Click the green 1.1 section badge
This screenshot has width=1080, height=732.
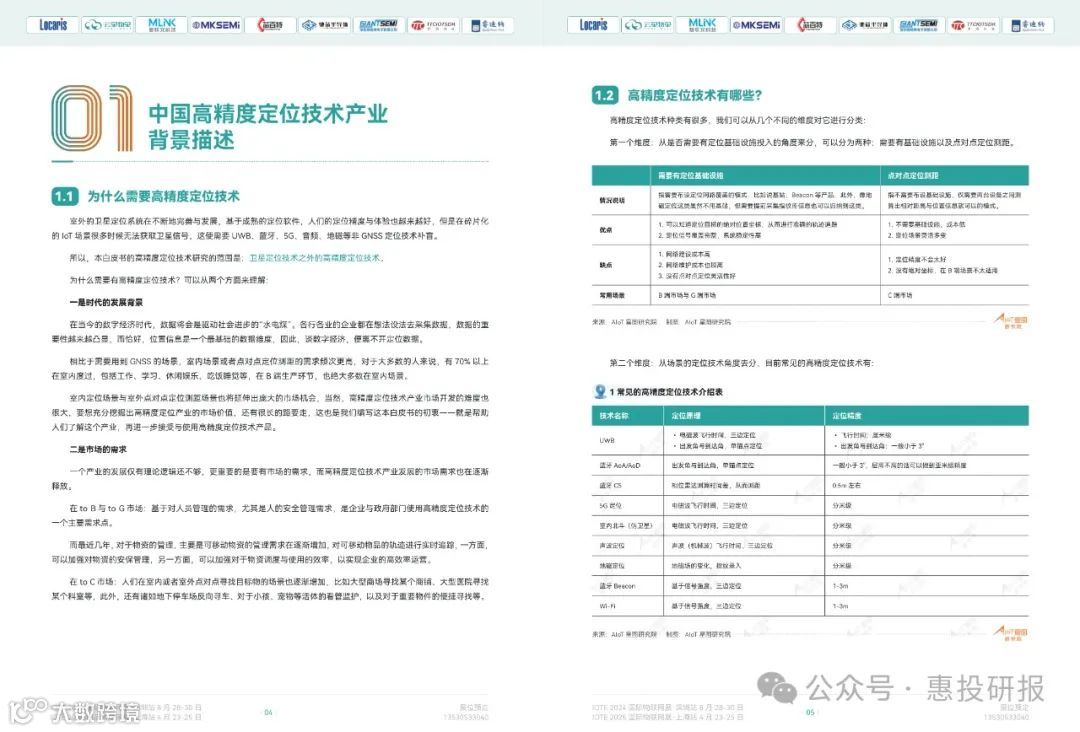65,196
